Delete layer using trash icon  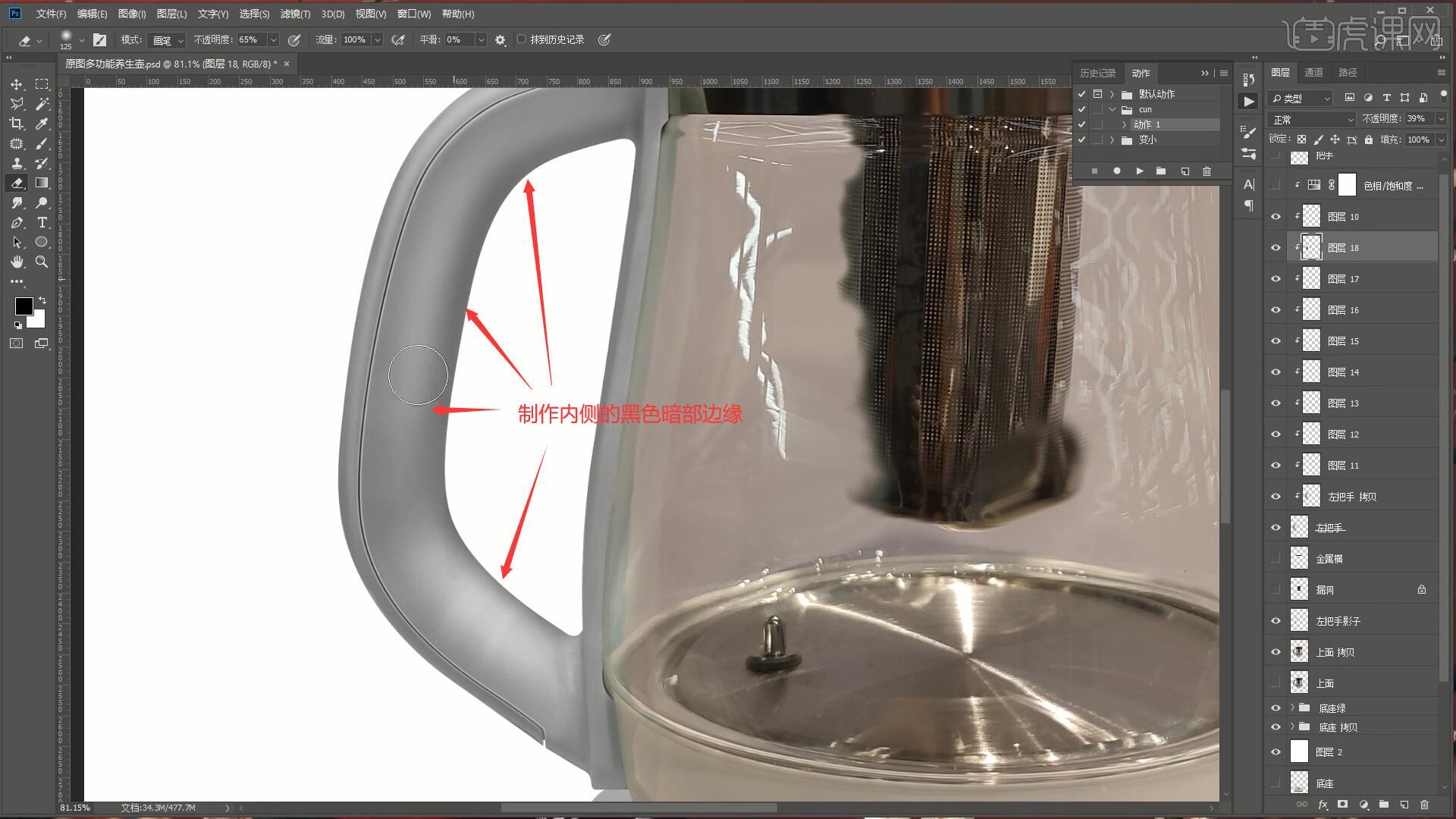pyautogui.click(x=1424, y=805)
